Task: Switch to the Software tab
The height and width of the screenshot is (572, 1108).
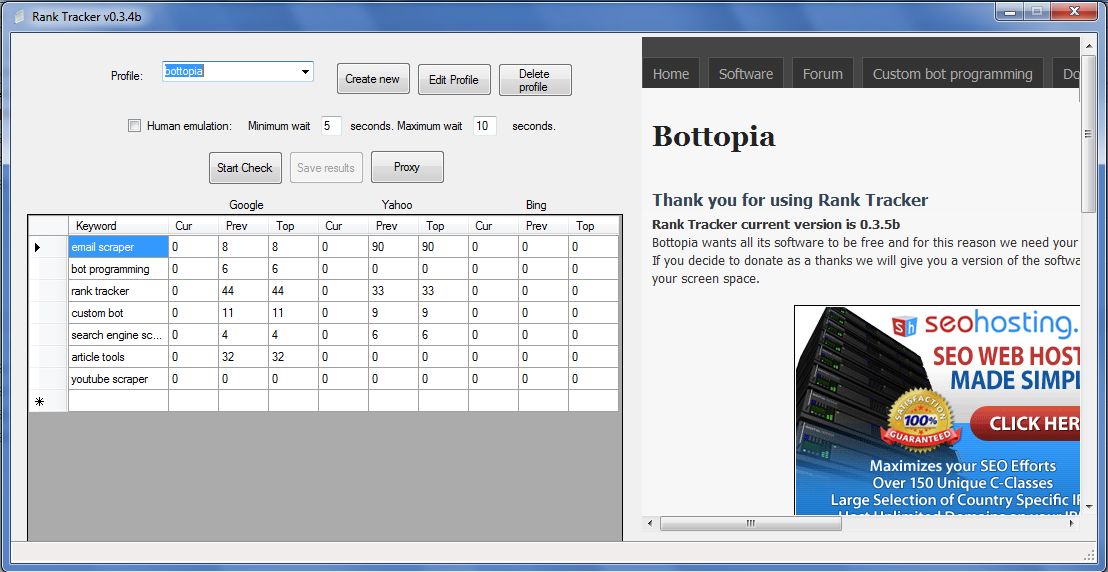Action: [745, 74]
